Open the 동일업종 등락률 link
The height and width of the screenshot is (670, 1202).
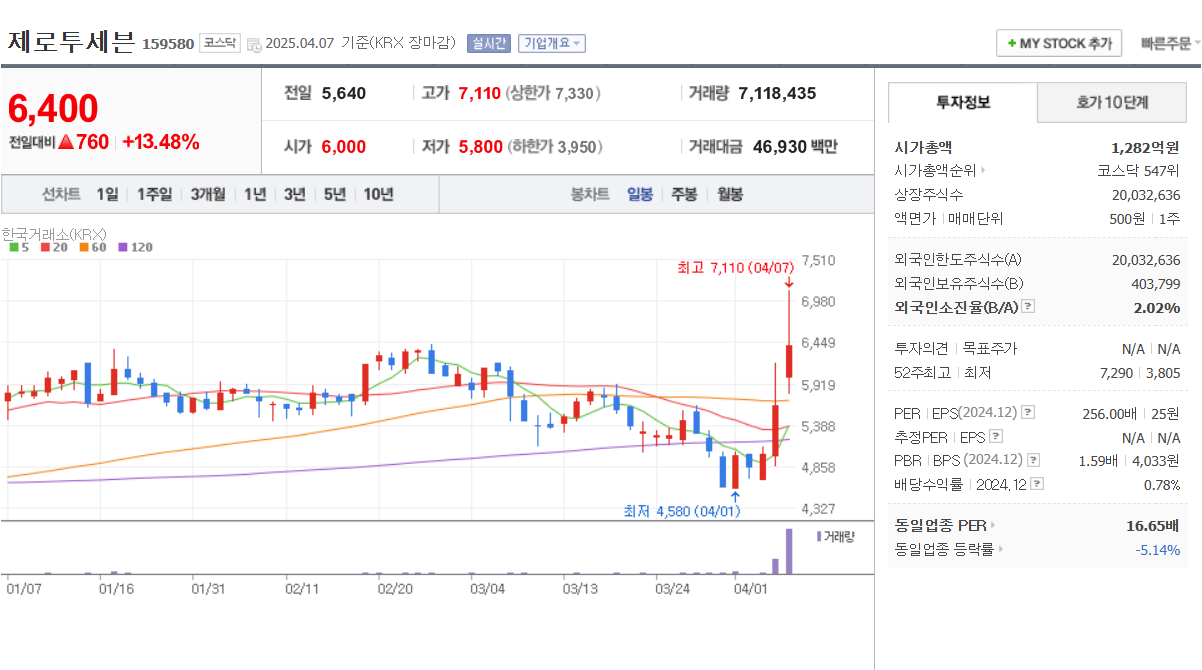(x=949, y=549)
